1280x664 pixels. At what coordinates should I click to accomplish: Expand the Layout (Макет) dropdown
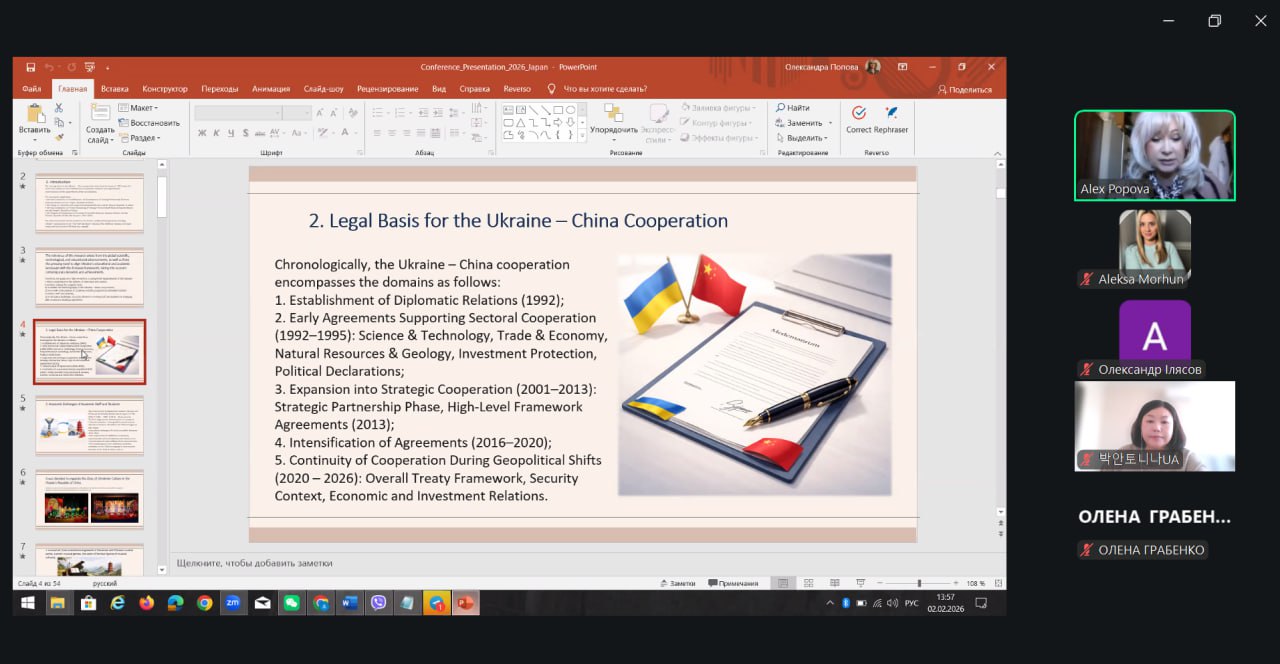[x=139, y=108]
